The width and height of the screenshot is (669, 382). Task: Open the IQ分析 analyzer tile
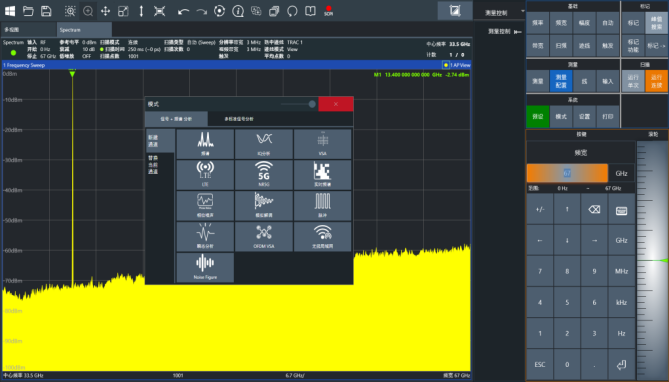[x=264, y=144]
